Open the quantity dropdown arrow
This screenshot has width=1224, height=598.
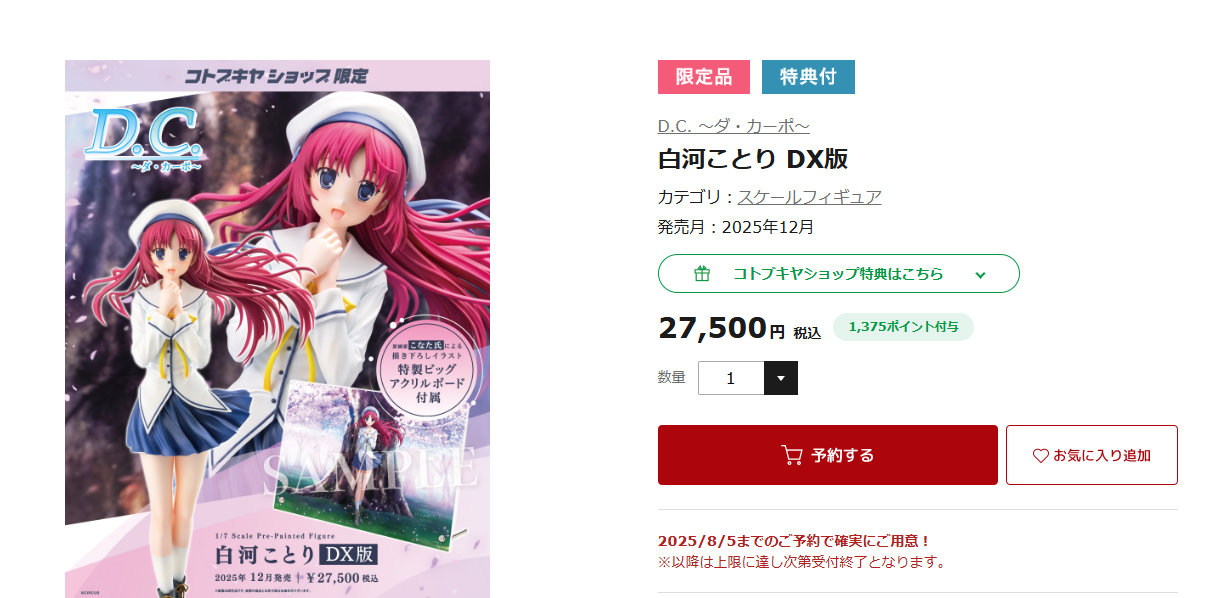coord(781,378)
